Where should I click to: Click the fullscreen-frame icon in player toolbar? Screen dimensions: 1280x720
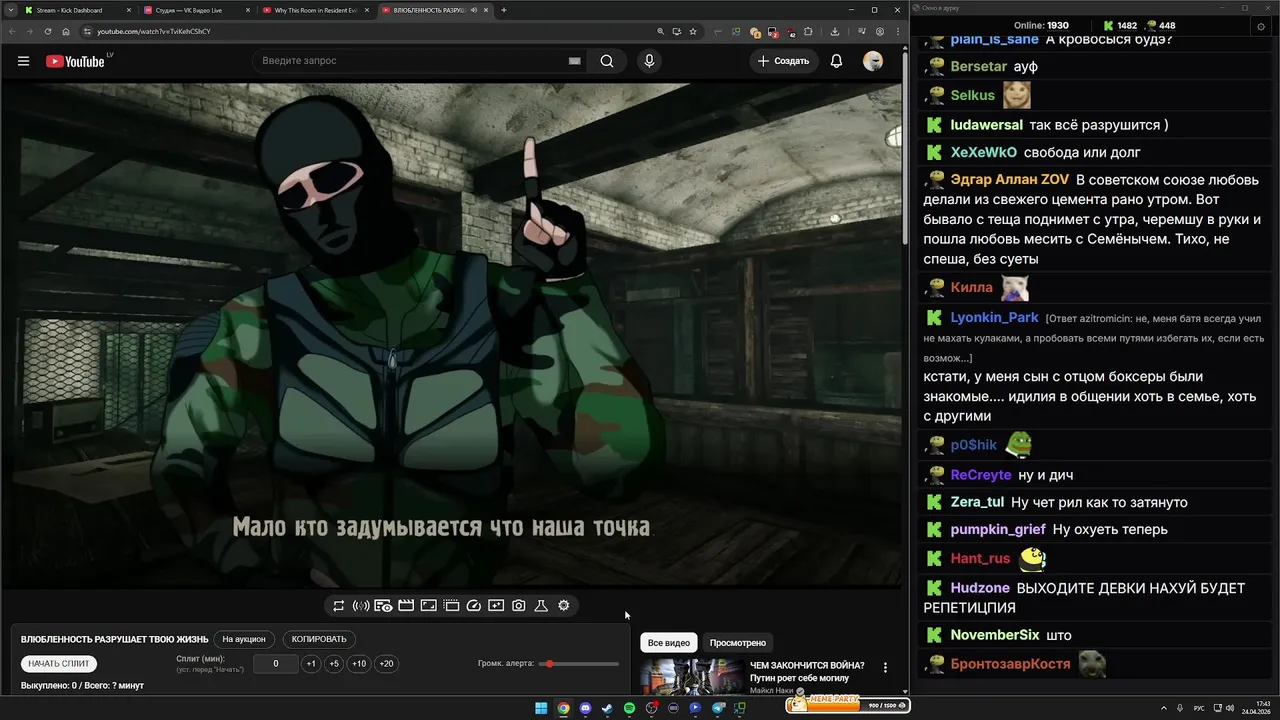tap(428, 606)
